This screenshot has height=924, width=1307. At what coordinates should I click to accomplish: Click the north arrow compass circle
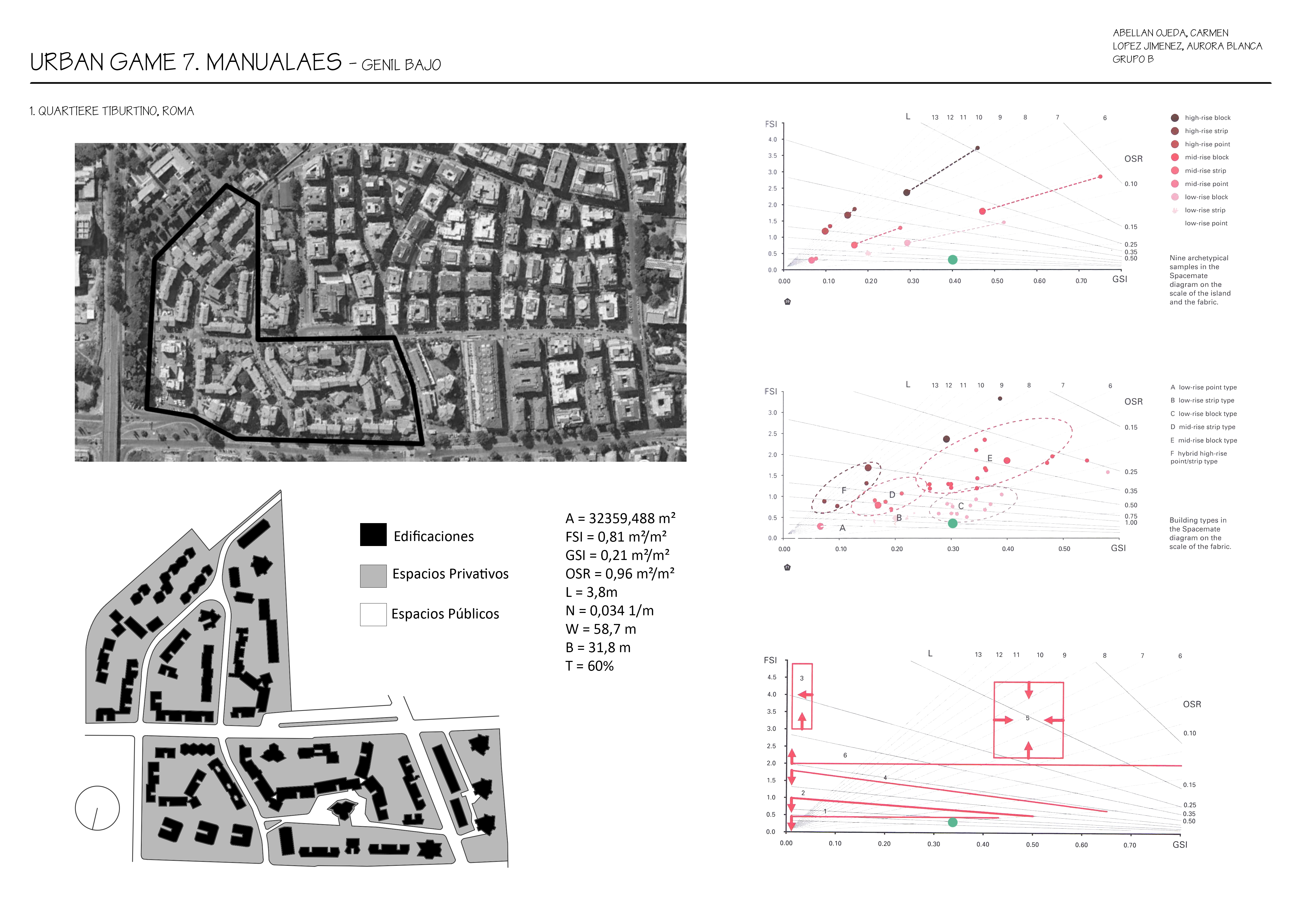coord(97,808)
